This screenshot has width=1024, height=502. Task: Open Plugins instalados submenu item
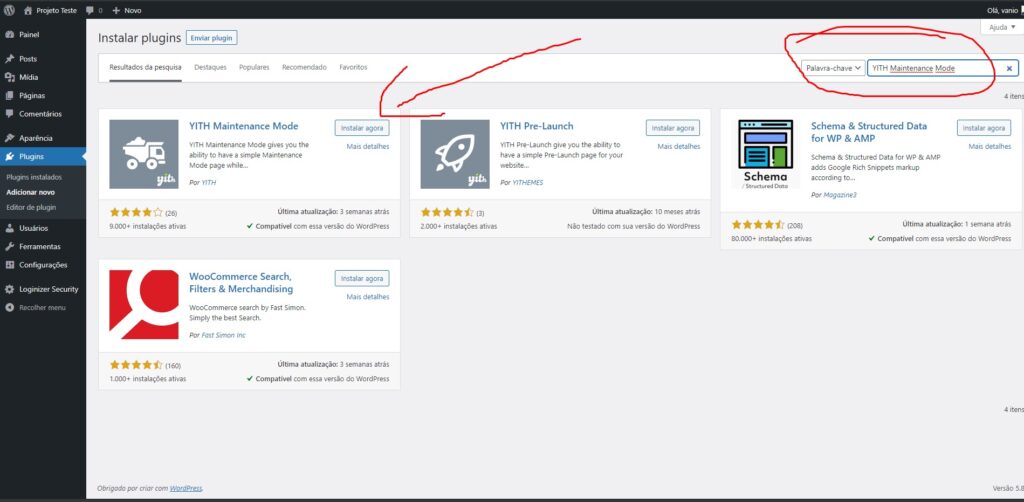(x=34, y=177)
